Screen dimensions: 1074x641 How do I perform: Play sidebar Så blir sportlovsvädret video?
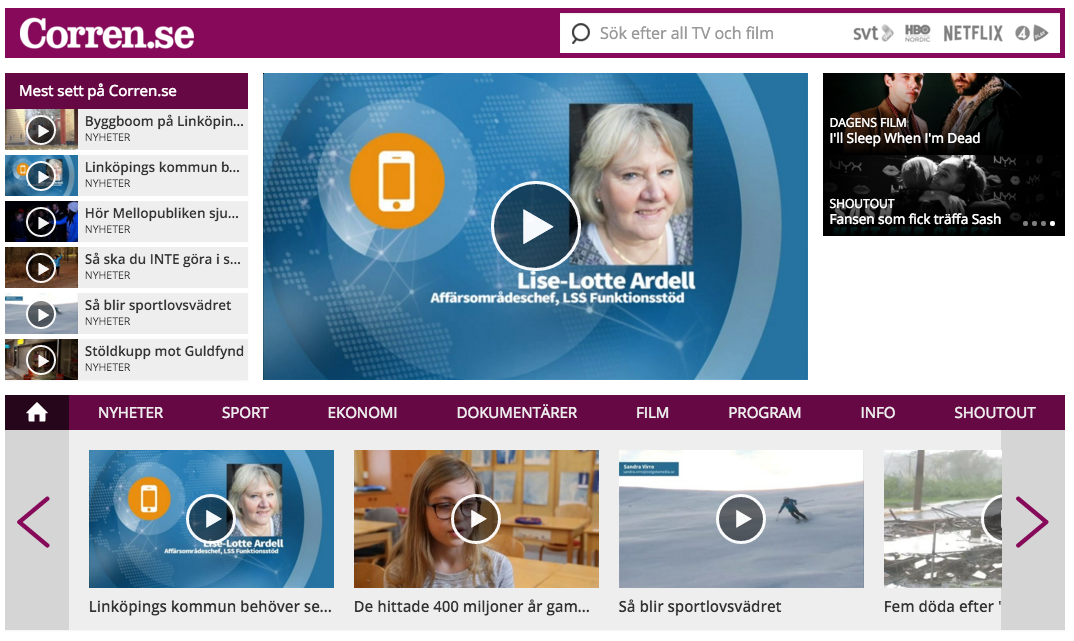(x=41, y=314)
